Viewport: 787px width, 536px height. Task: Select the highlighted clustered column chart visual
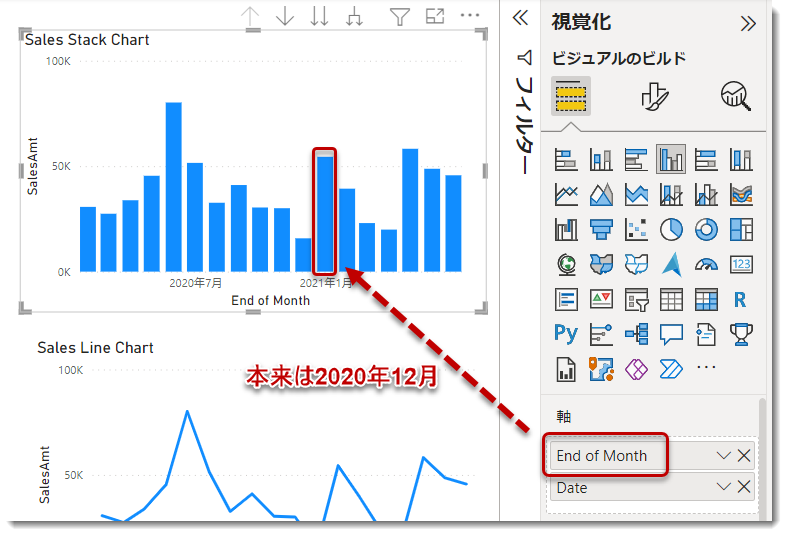(x=671, y=160)
